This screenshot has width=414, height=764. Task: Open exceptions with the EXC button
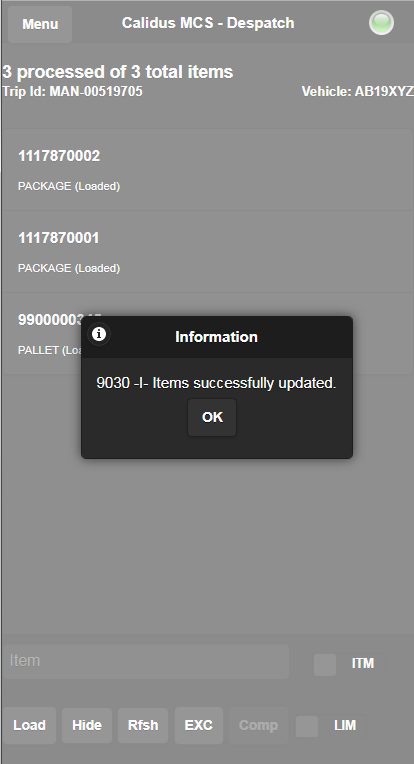(x=198, y=725)
